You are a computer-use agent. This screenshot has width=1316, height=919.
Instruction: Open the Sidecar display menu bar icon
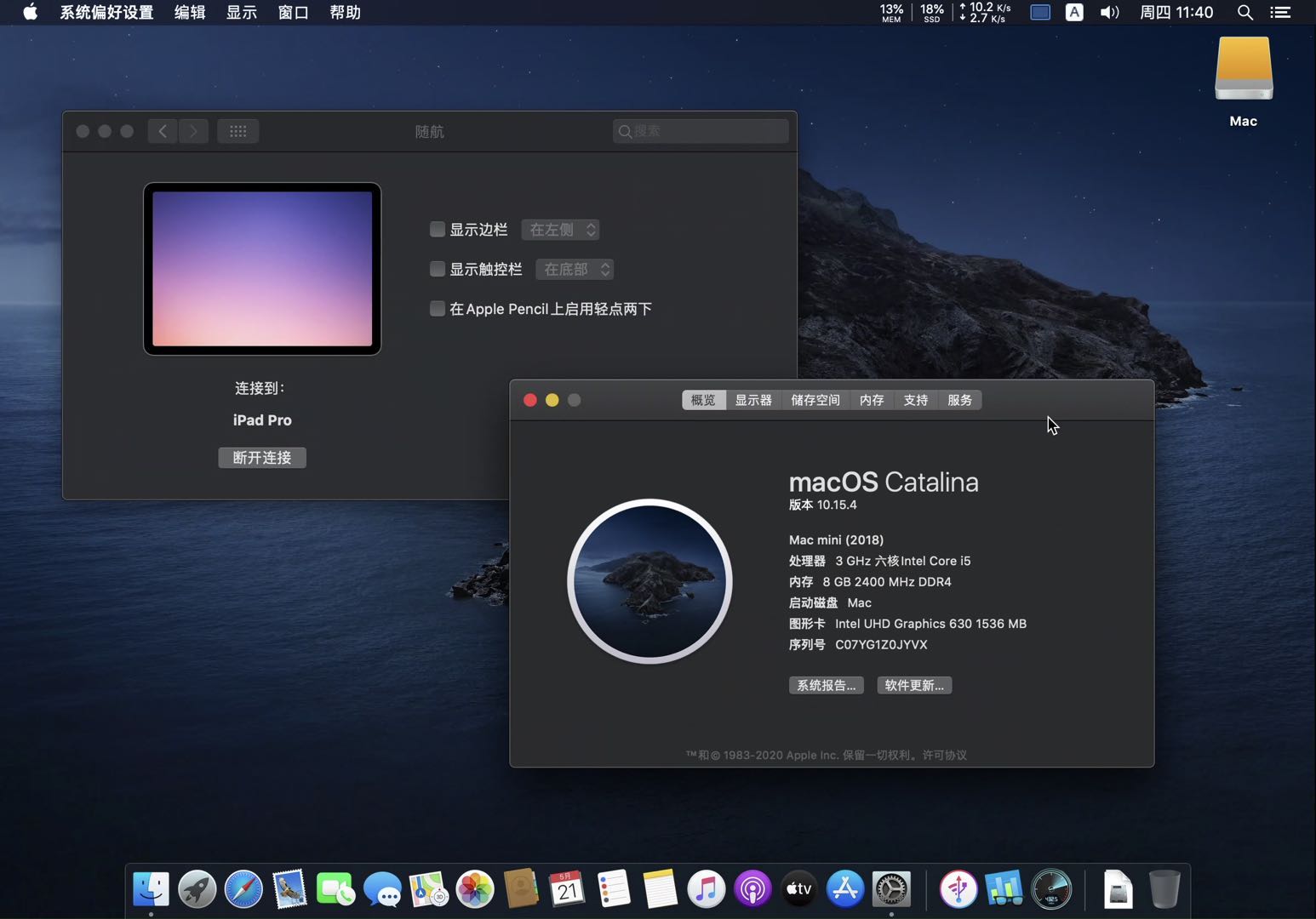point(1040,12)
